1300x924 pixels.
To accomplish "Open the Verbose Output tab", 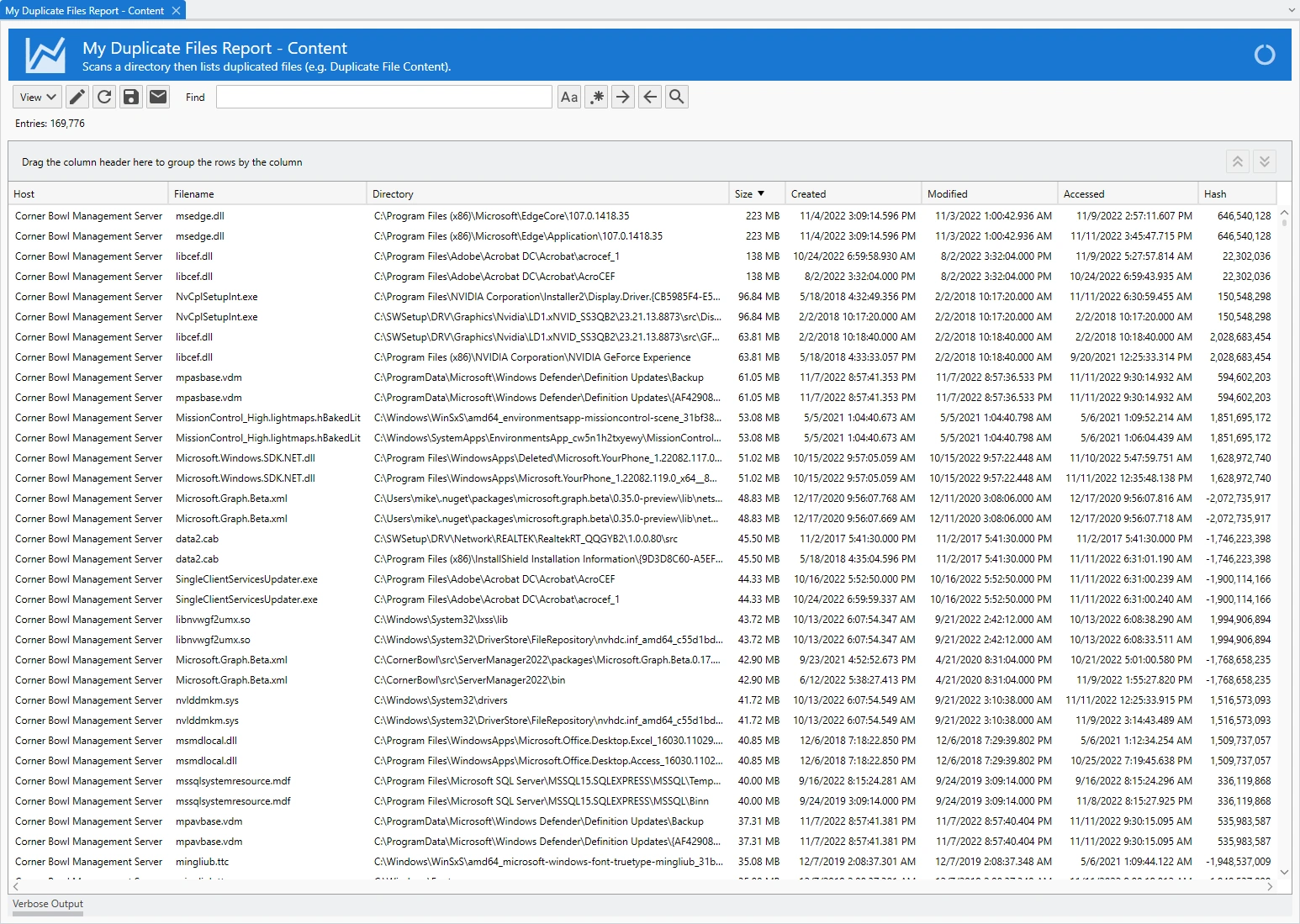I will coord(48,904).
